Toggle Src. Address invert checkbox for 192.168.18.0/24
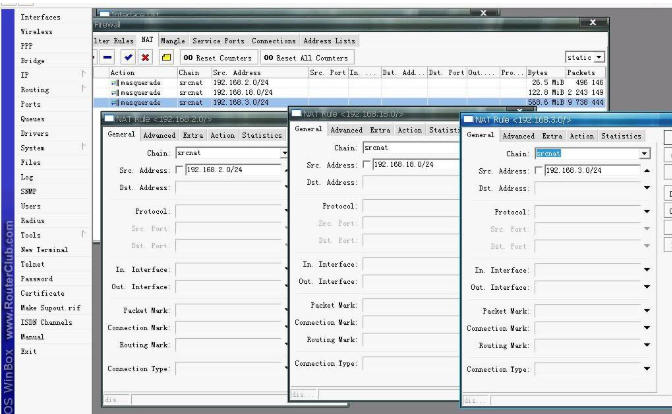672x414 pixels. (367, 164)
